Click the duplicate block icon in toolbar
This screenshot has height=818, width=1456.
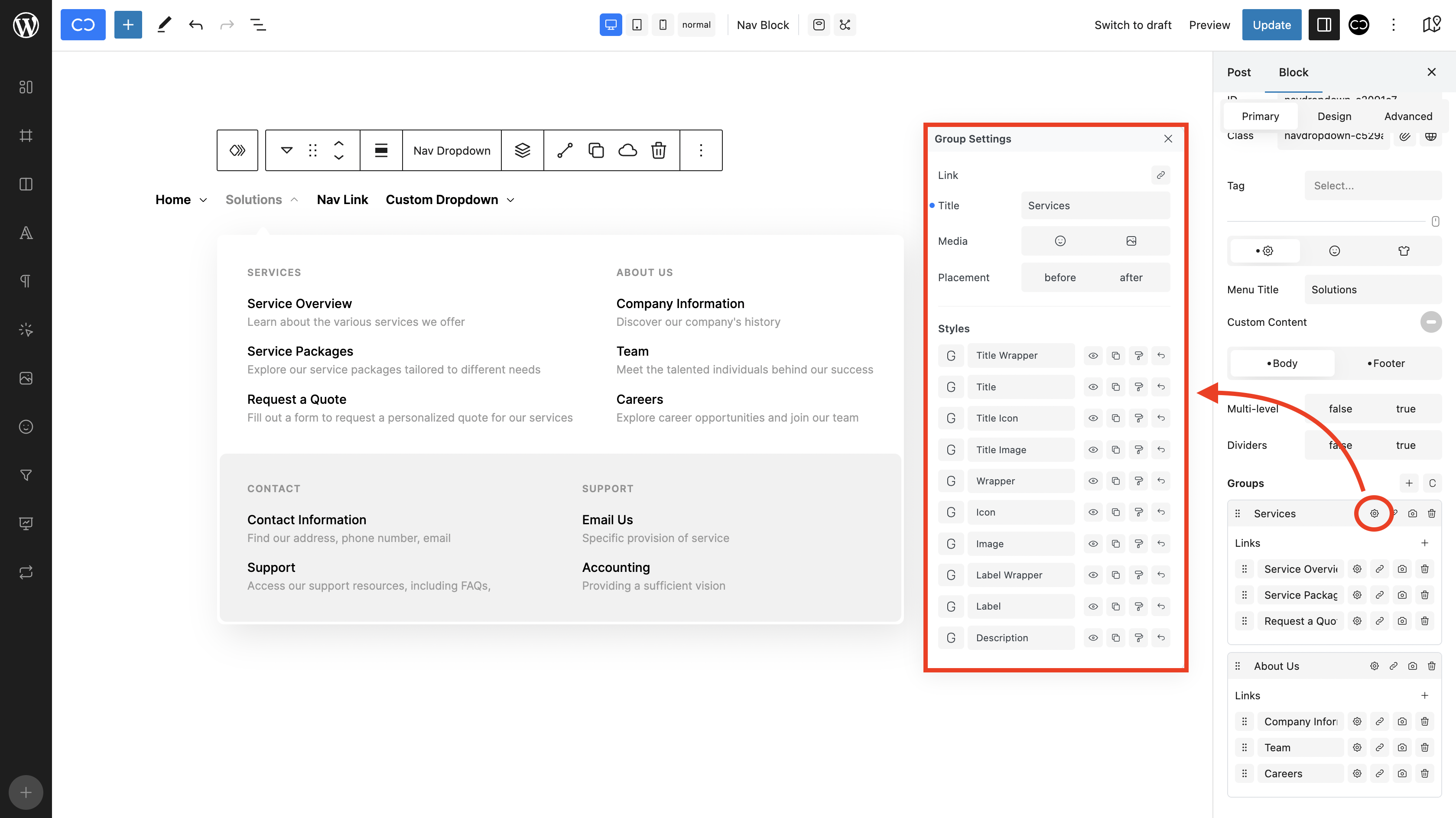coord(596,150)
